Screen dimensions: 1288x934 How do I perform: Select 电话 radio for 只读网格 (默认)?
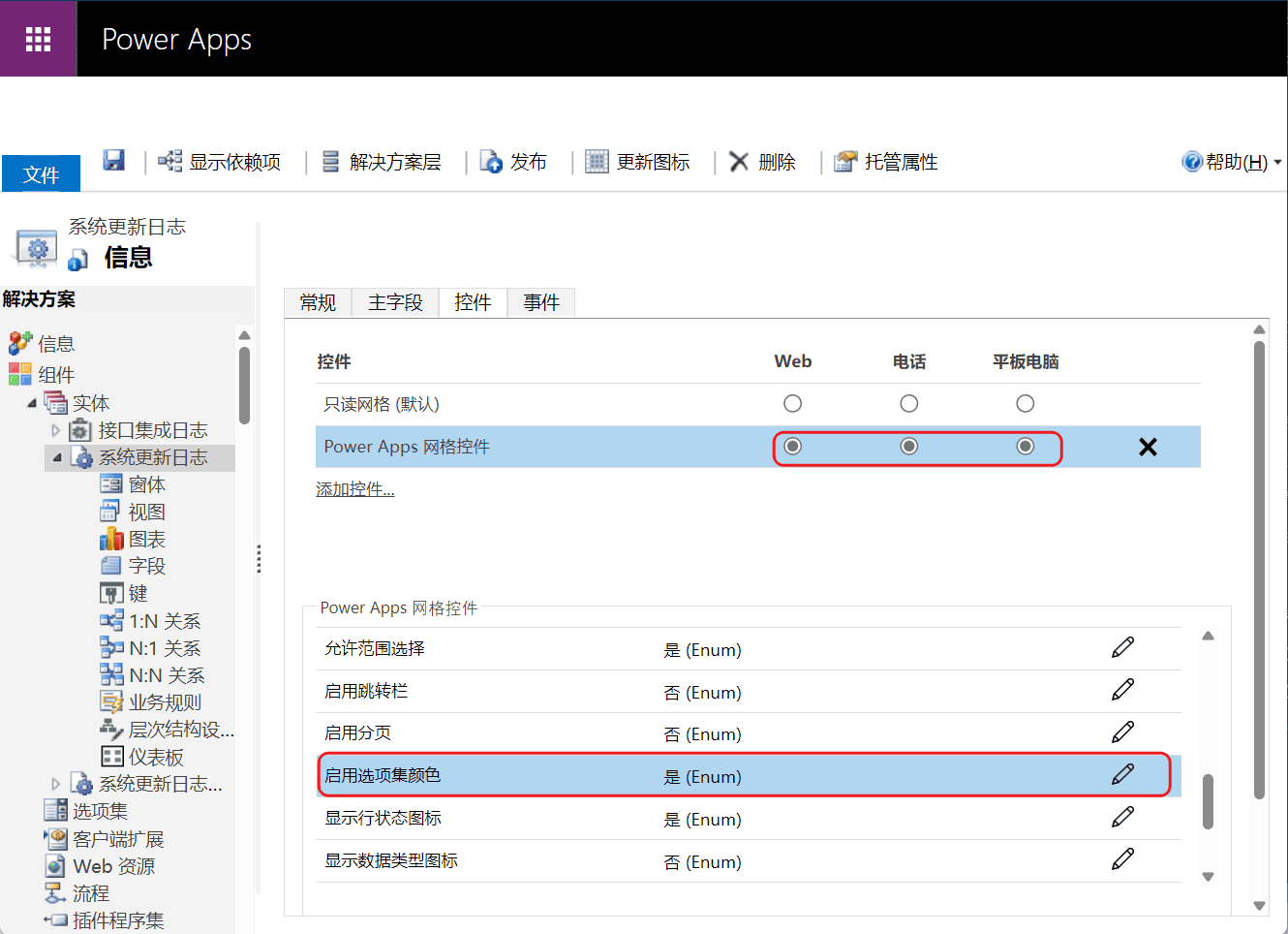909,403
